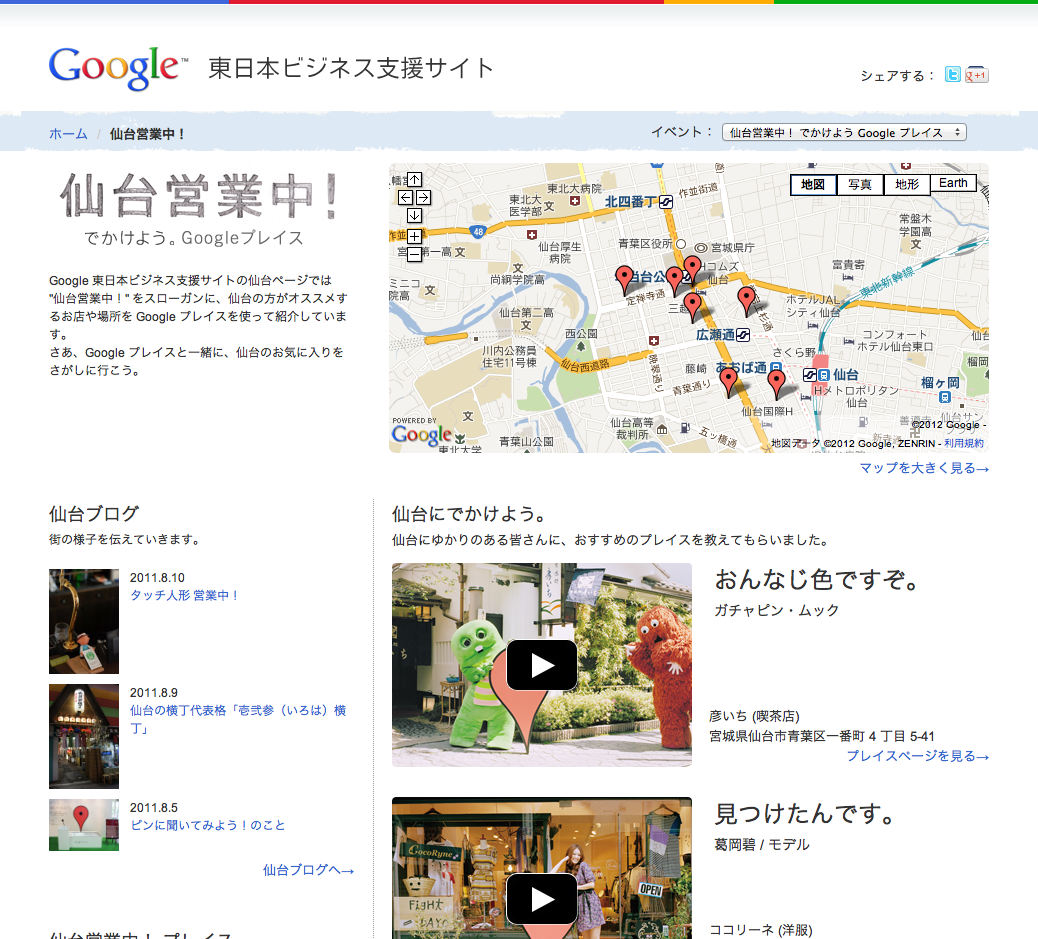Open the 2011.8.9 alley photo thumbnail

(x=84, y=736)
